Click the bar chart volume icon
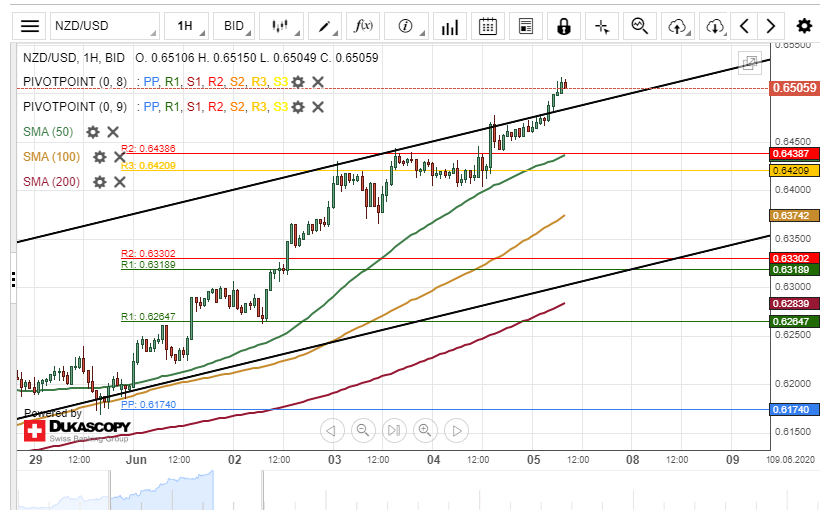The width and height of the screenshot is (830, 518). [x=449, y=26]
